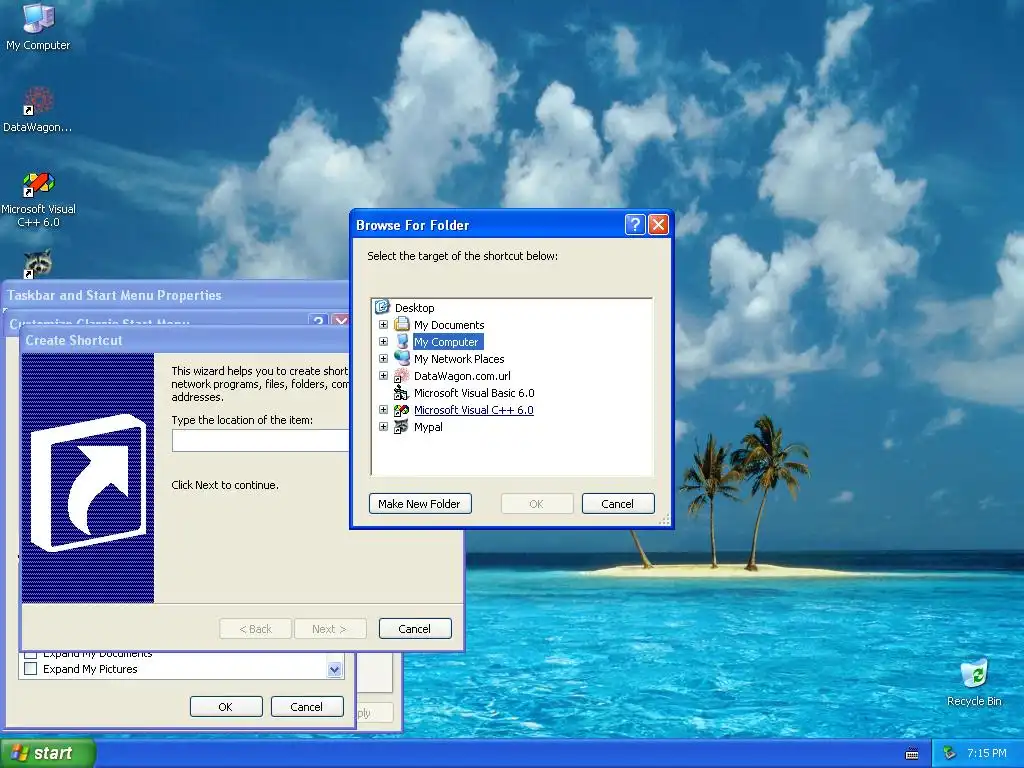Click Microsoft Visual Basic 6.0 icon

pyautogui.click(x=402, y=392)
